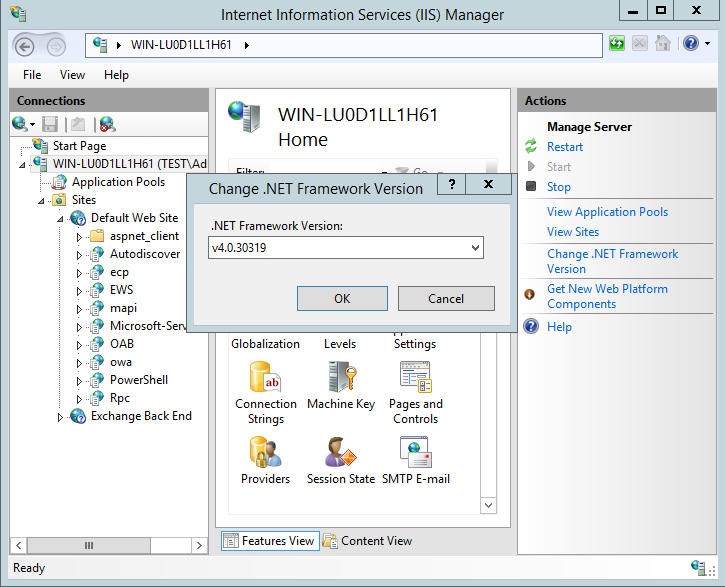
Task: Close the Change .NET Framework Version dialog
Action: pyautogui.click(x=488, y=184)
